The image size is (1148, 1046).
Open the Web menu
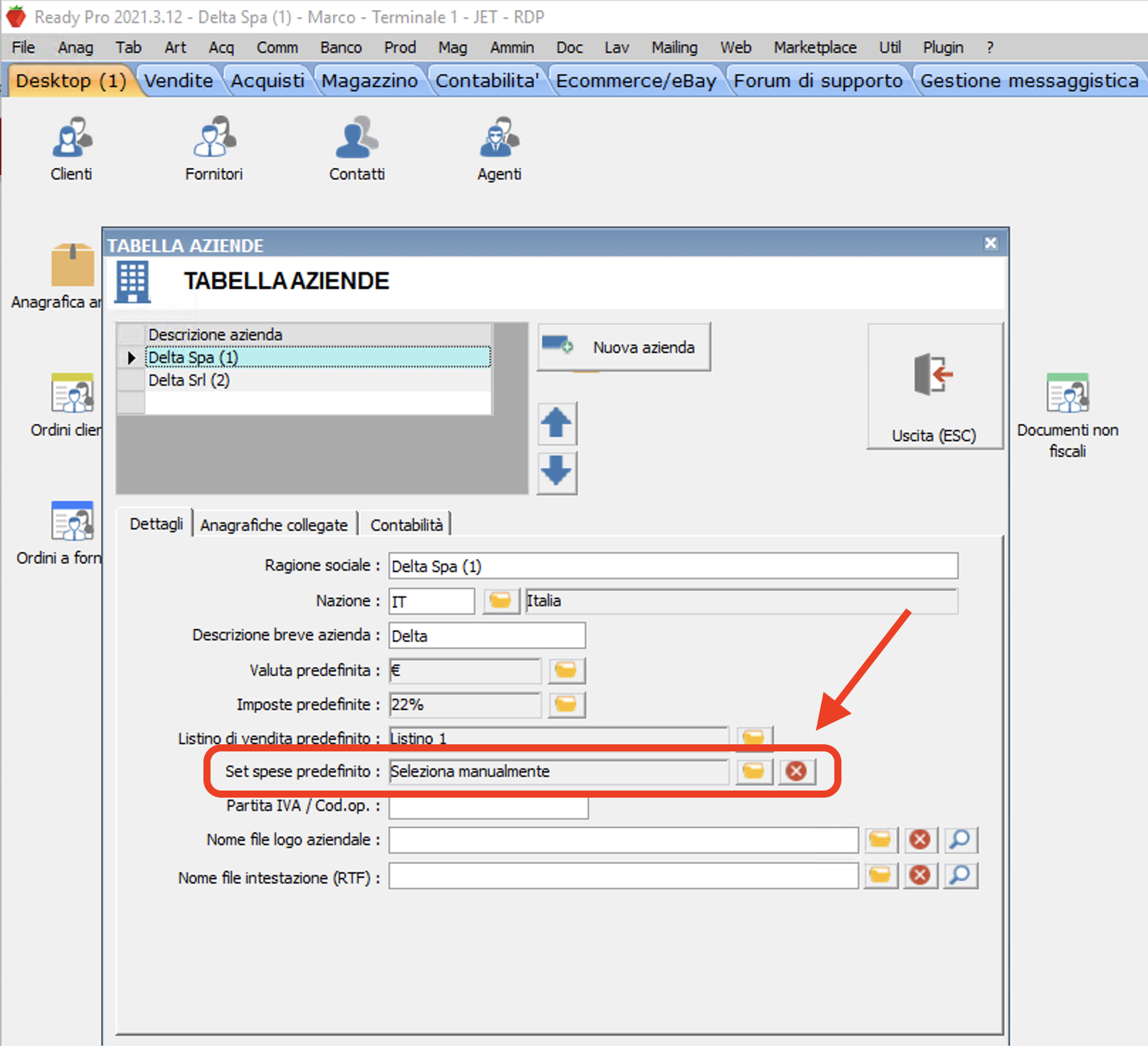point(735,48)
